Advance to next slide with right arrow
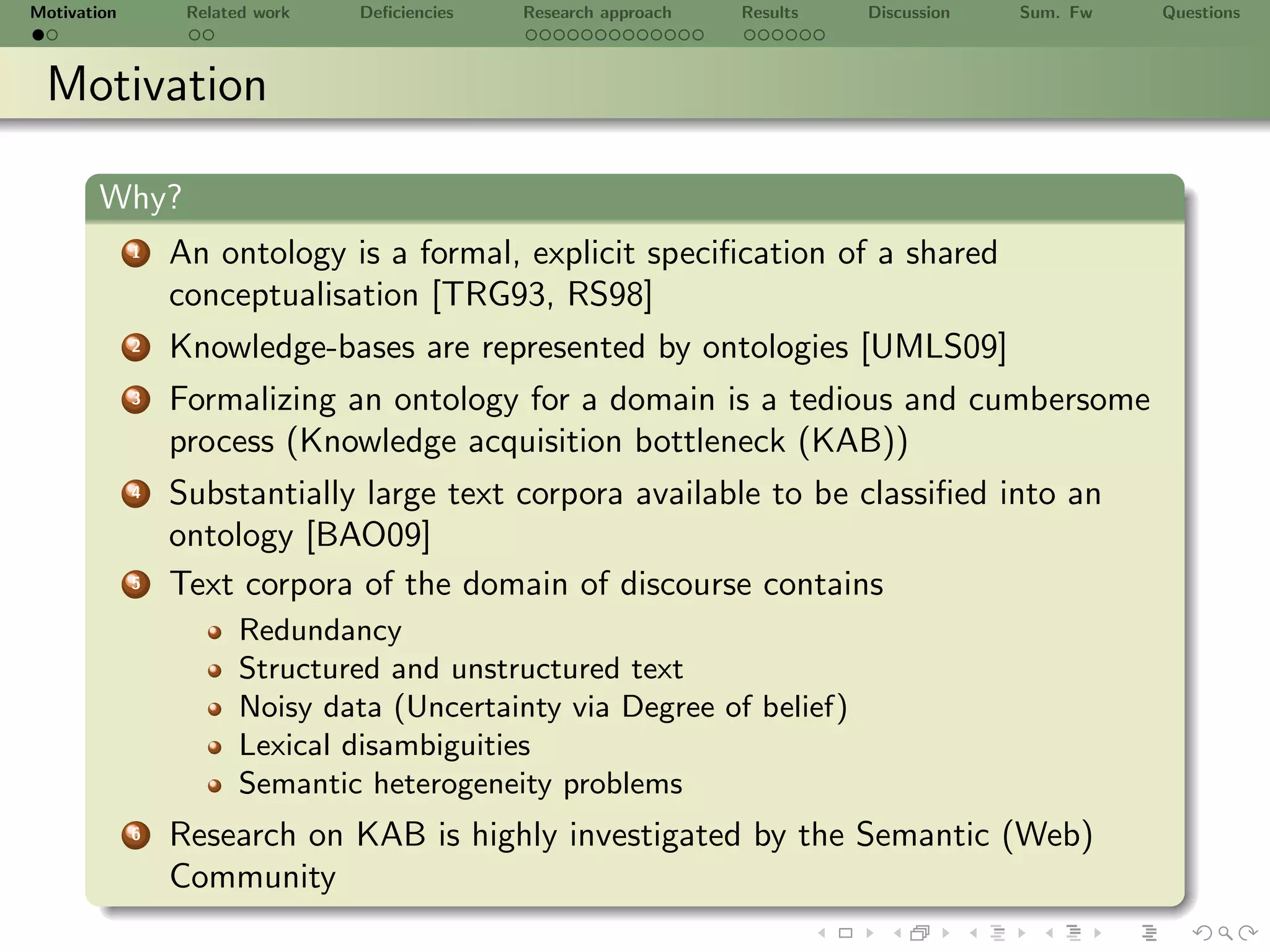The image size is (1270, 952). [x=870, y=933]
